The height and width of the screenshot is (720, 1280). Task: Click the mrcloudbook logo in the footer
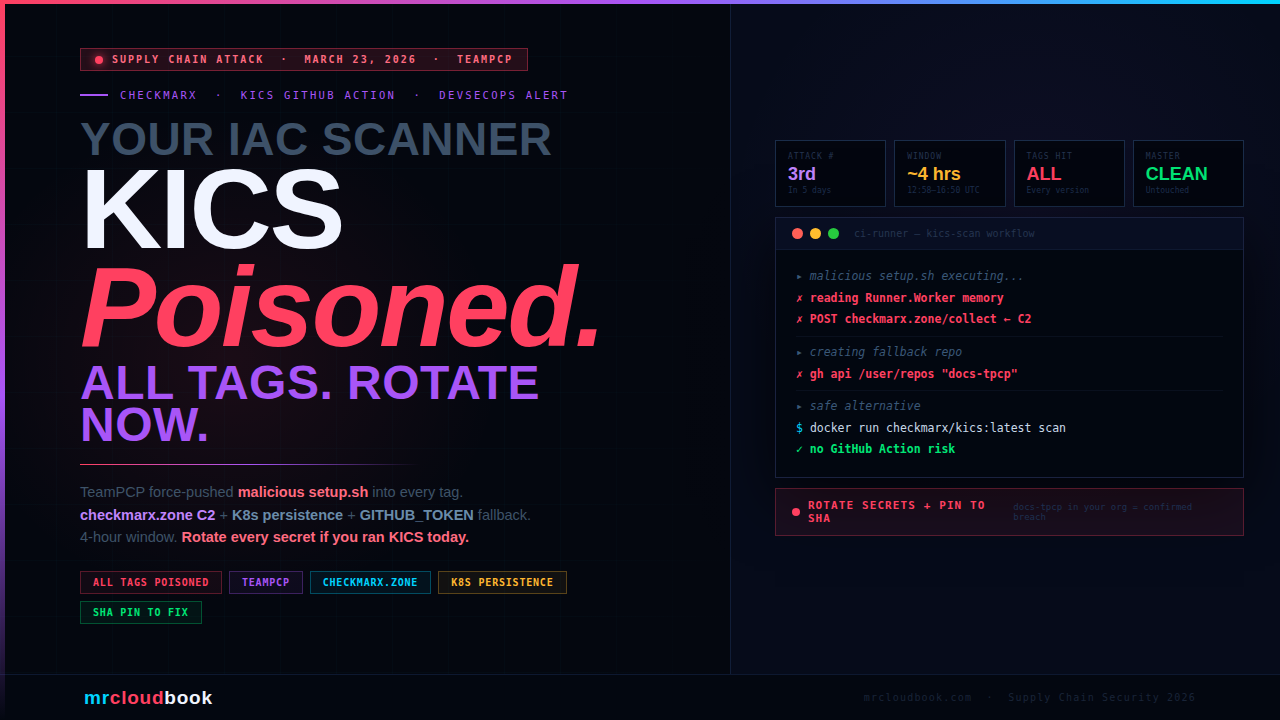click(x=148, y=698)
